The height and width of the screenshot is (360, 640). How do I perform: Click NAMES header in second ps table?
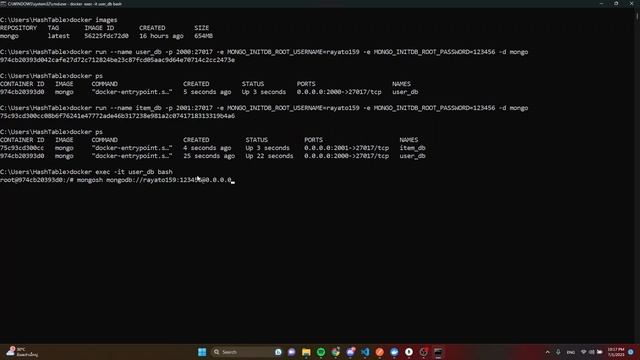(x=409, y=140)
